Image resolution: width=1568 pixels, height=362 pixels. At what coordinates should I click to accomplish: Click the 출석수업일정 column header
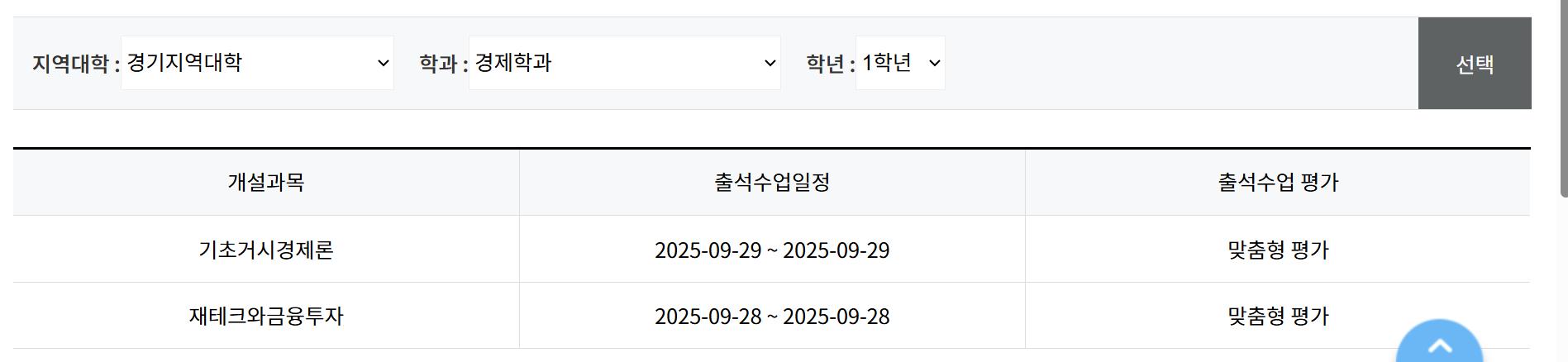772,183
